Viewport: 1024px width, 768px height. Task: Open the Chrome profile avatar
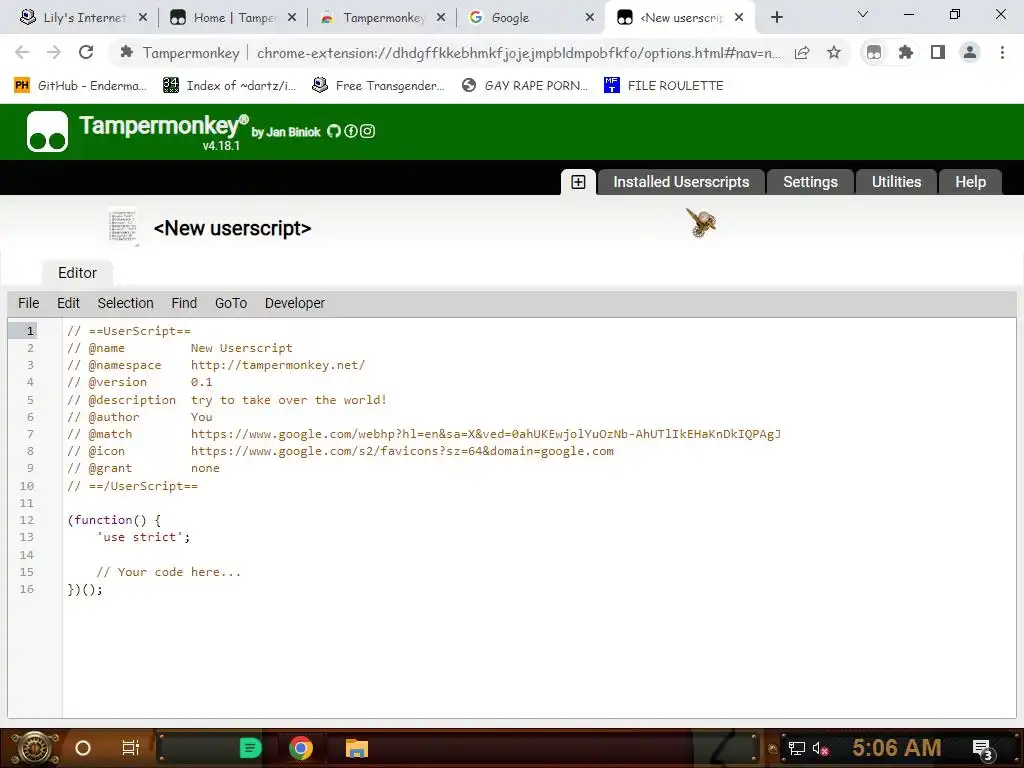[x=970, y=52]
